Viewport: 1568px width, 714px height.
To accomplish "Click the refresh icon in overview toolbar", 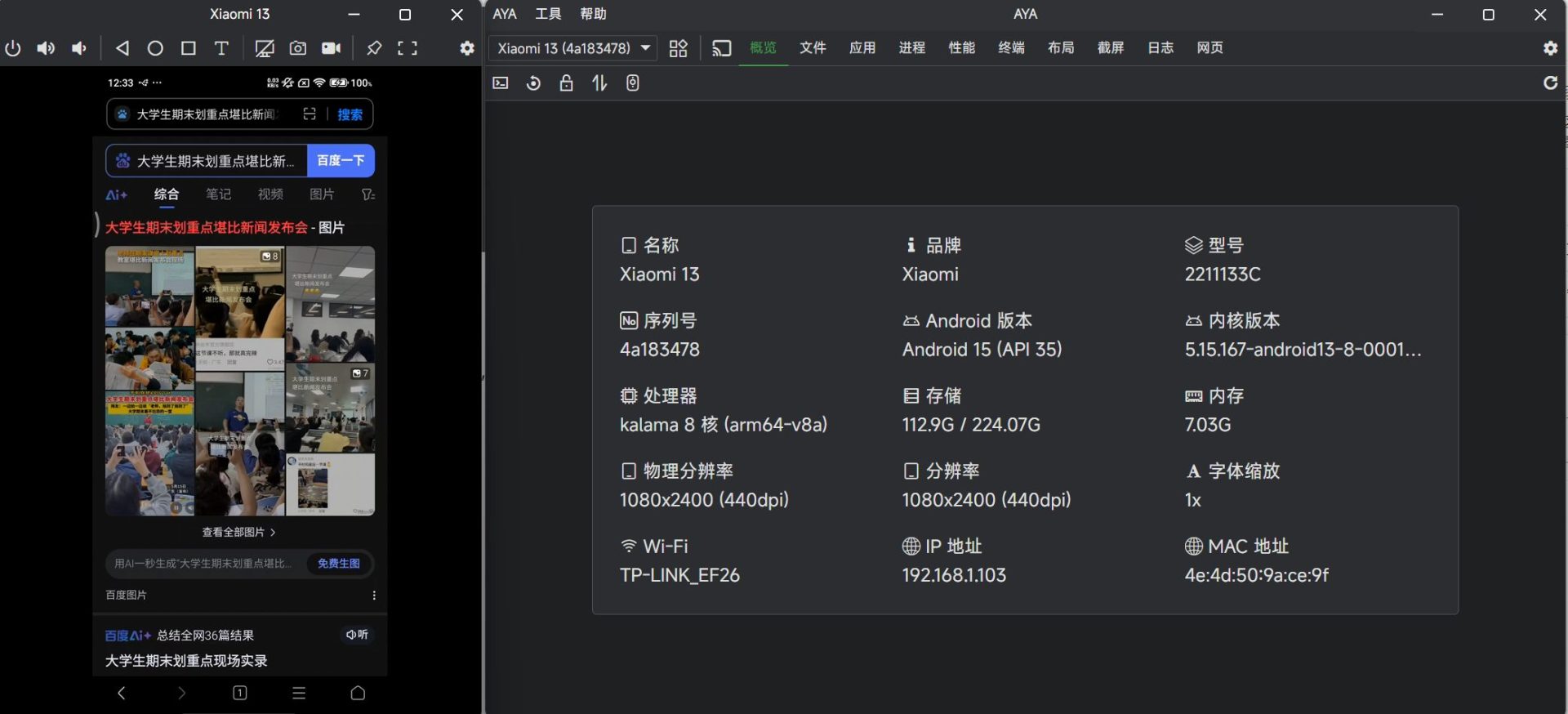I will tap(1551, 83).
